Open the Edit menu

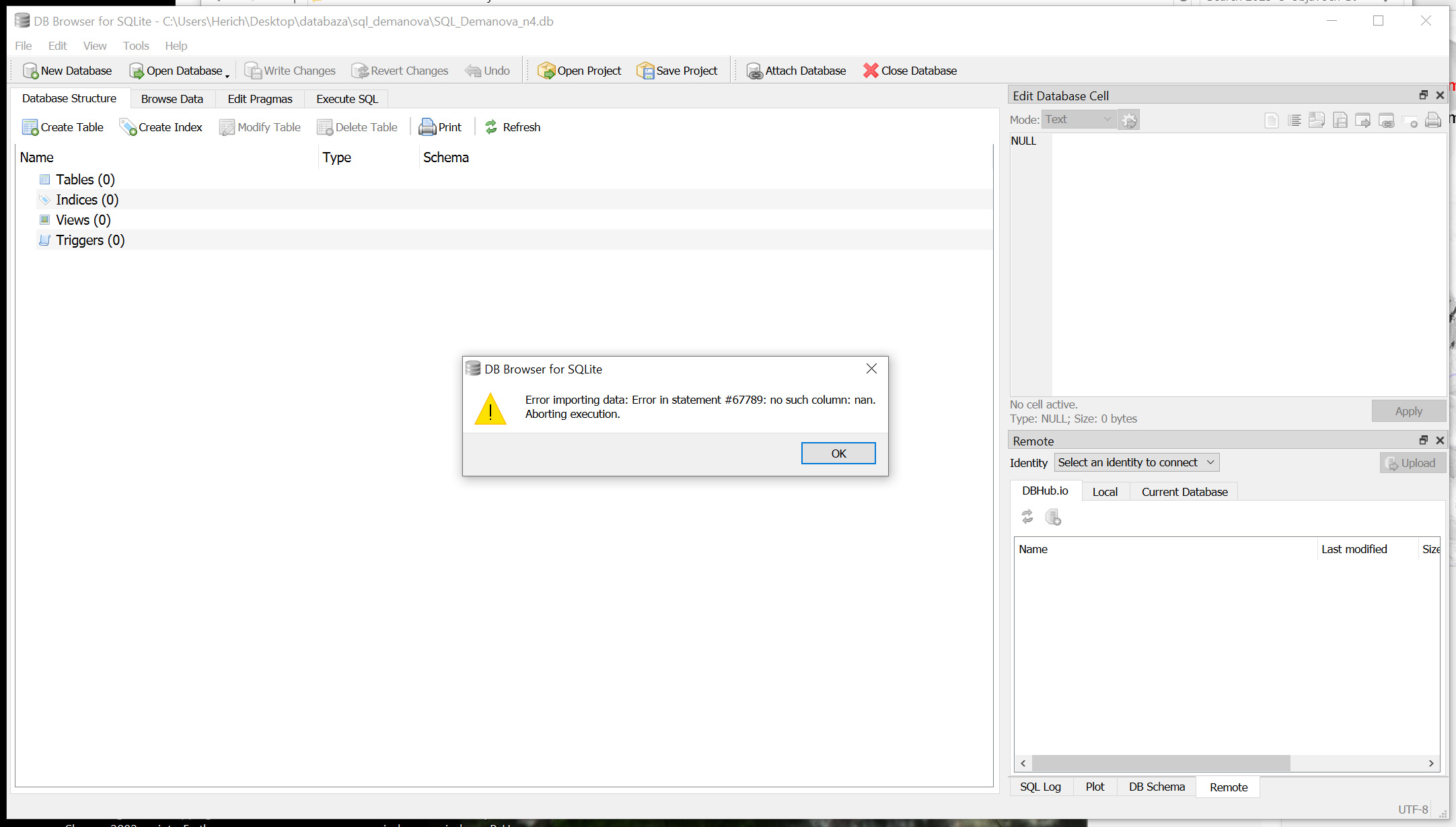(x=57, y=46)
